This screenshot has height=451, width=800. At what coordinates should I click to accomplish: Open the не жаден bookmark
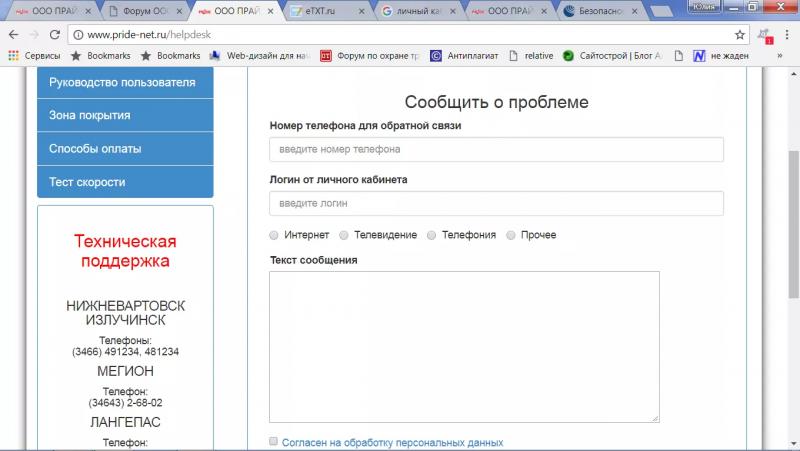[x=721, y=56]
